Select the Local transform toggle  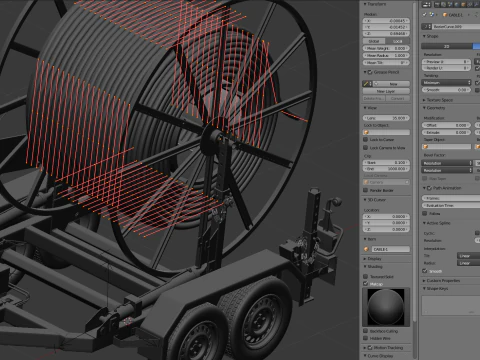point(398,41)
